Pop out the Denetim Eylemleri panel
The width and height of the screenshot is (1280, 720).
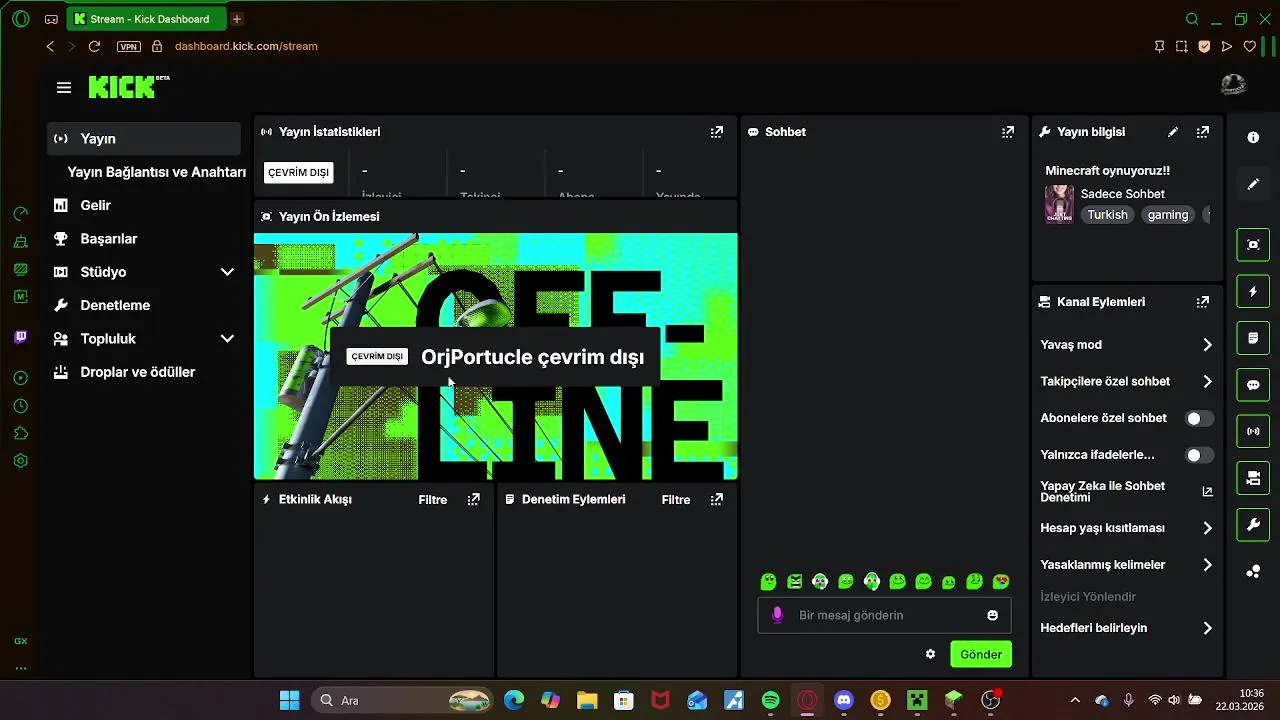pyautogui.click(x=717, y=499)
